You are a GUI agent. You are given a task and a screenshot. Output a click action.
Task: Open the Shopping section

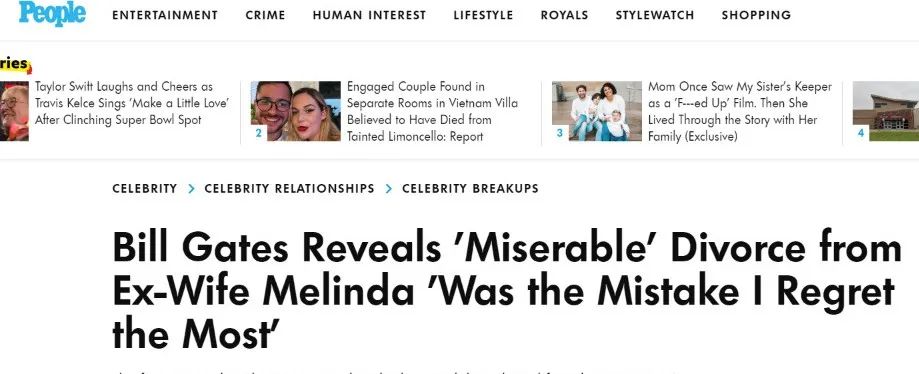click(756, 15)
